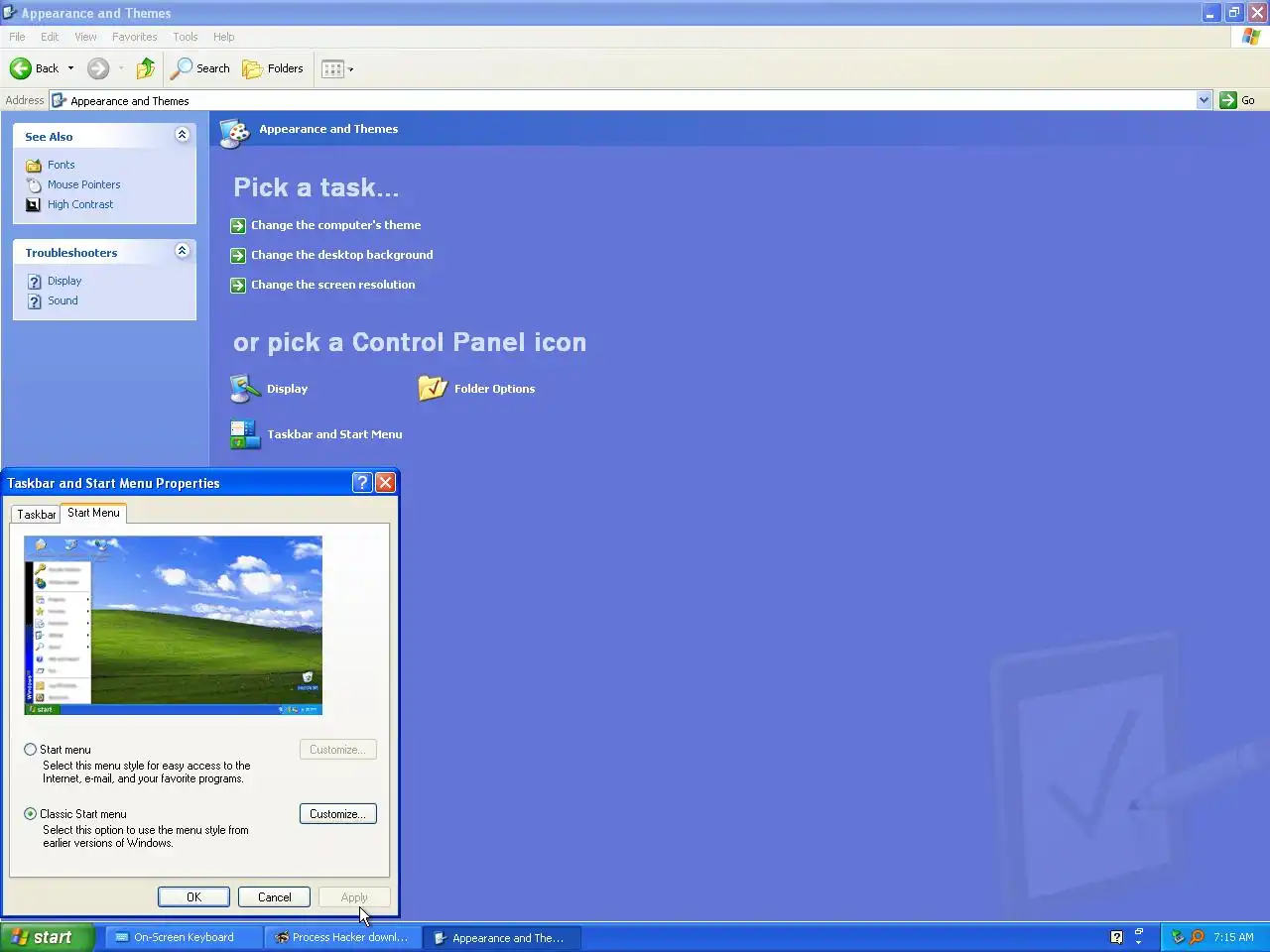Viewport: 1270px width, 952px height.
Task: Switch to Process Hacker taskbar item
Action: 342,937
